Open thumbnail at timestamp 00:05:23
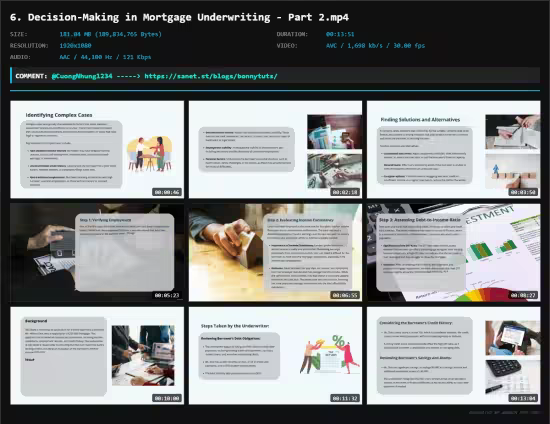This screenshot has width=550, height=424. 97,253
